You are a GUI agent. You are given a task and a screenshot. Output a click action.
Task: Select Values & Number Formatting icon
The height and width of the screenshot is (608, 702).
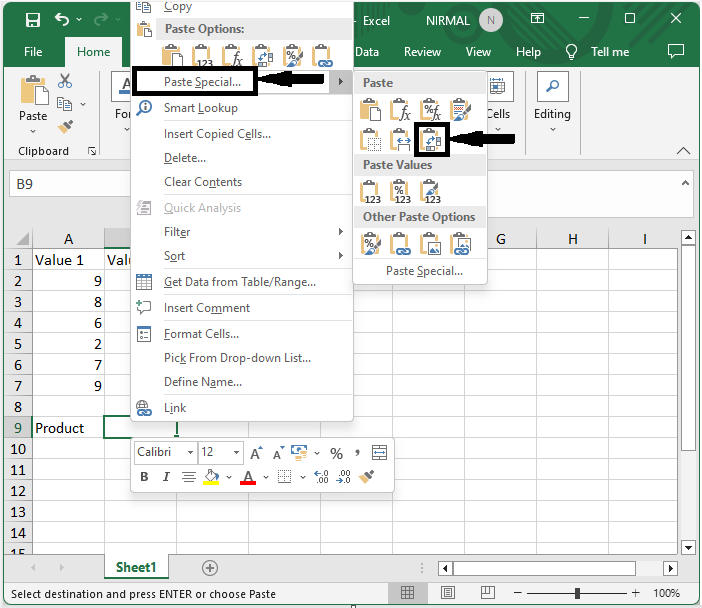pos(400,192)
